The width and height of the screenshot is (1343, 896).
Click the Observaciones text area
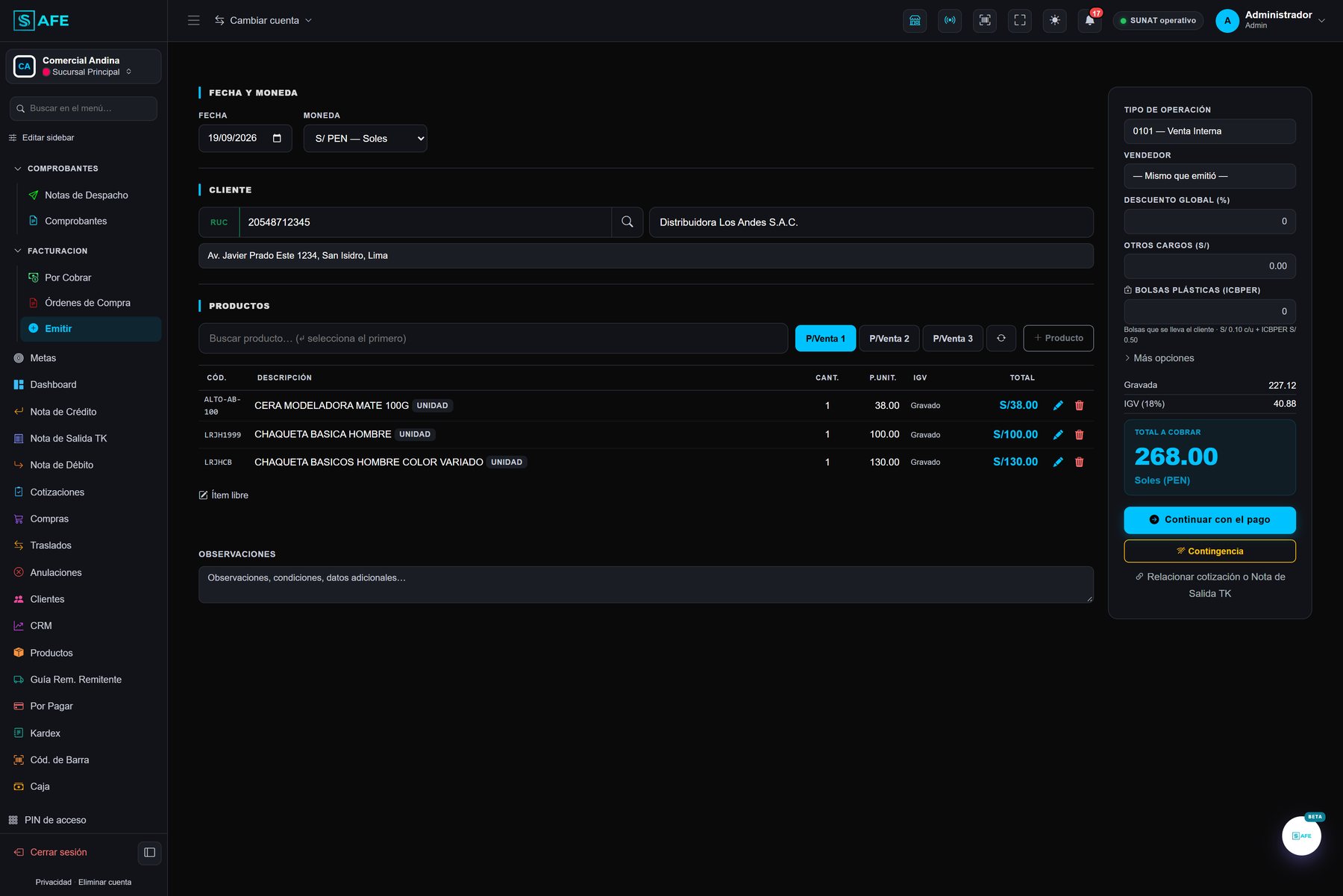click(x=645, y=585)
